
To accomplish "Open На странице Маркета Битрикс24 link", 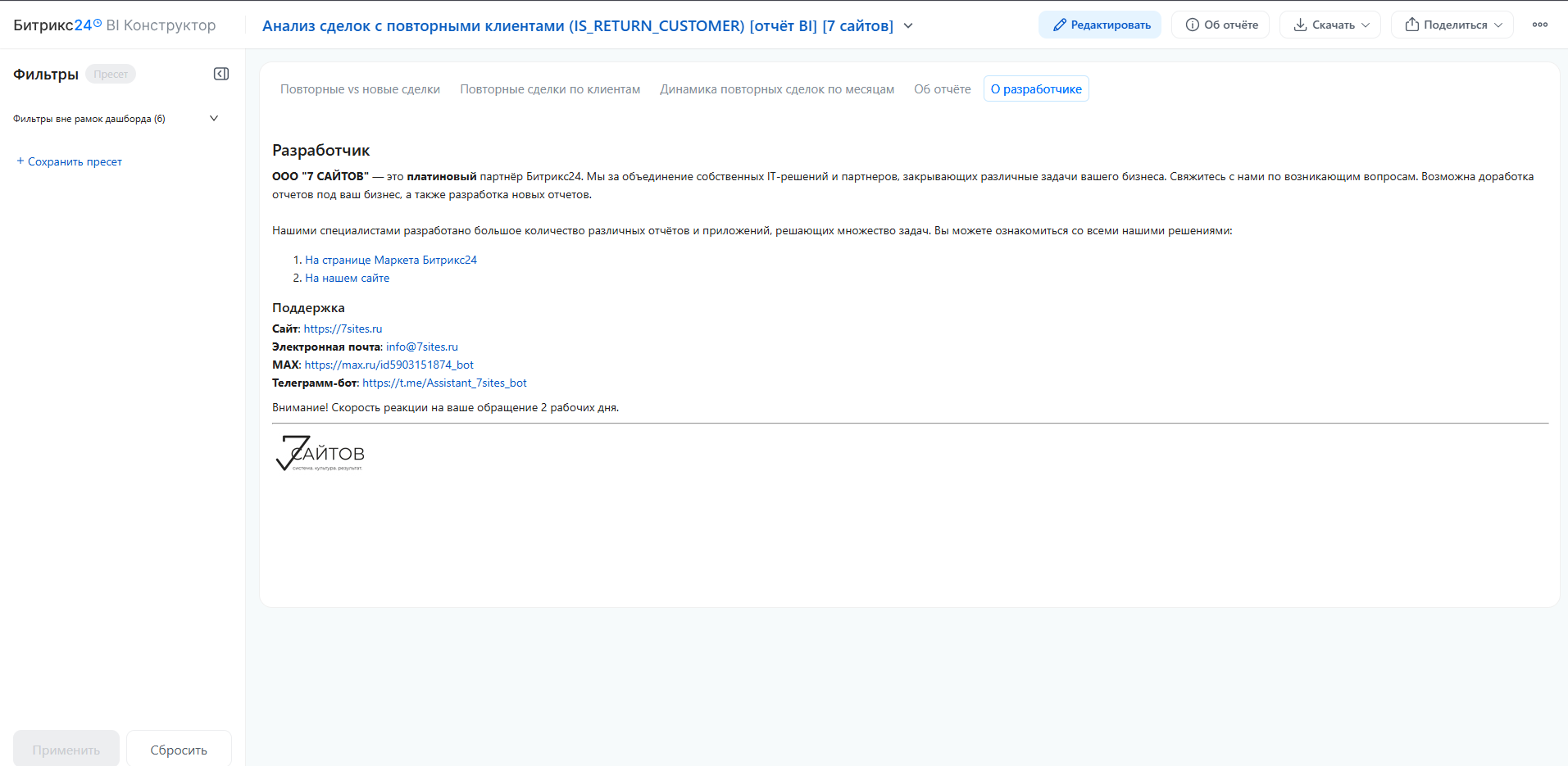I will coord(391,260).
